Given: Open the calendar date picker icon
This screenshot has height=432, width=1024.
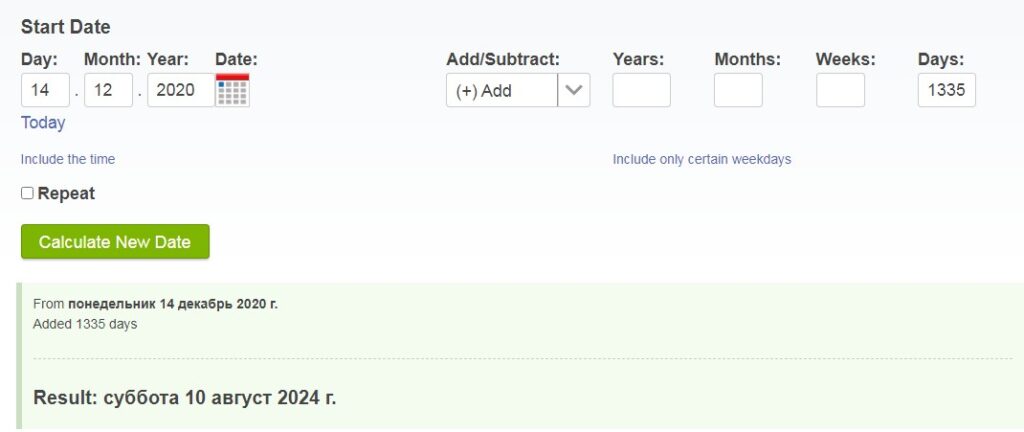Looking at the screenshot, I should tap(232, 90).
